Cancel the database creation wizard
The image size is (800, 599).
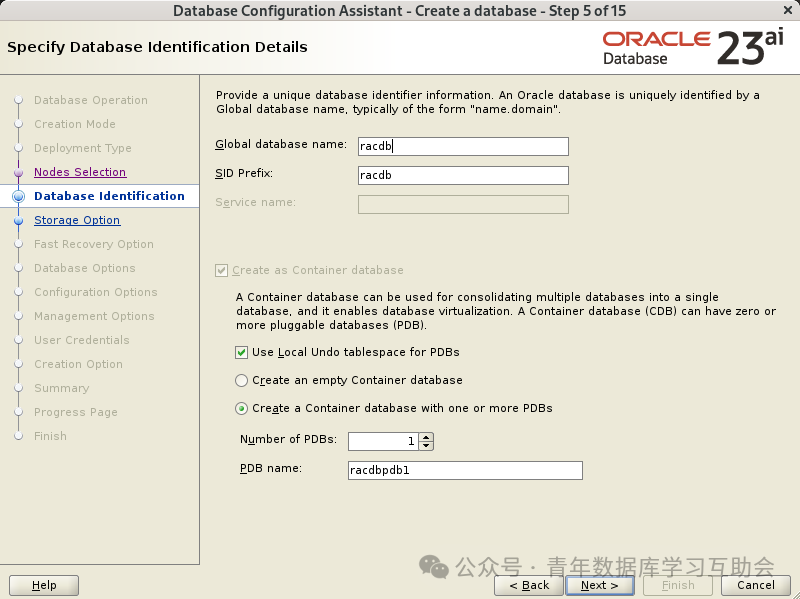coord(756,585)
